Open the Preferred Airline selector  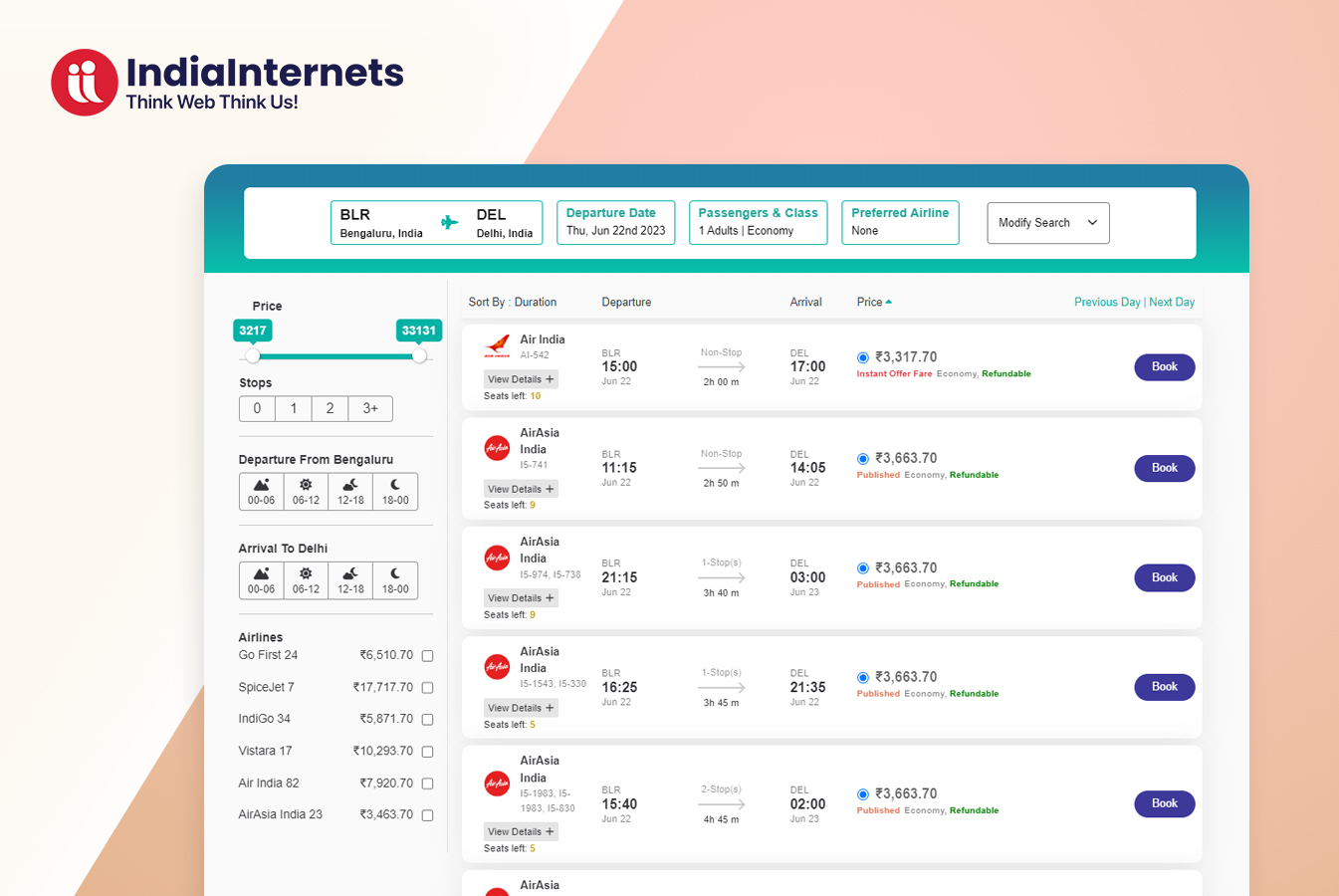click(900, 222)
